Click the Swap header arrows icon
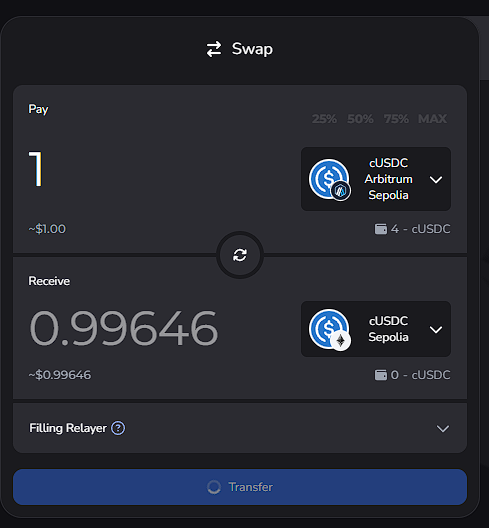The image size is (489, 528). pos(214,49)
